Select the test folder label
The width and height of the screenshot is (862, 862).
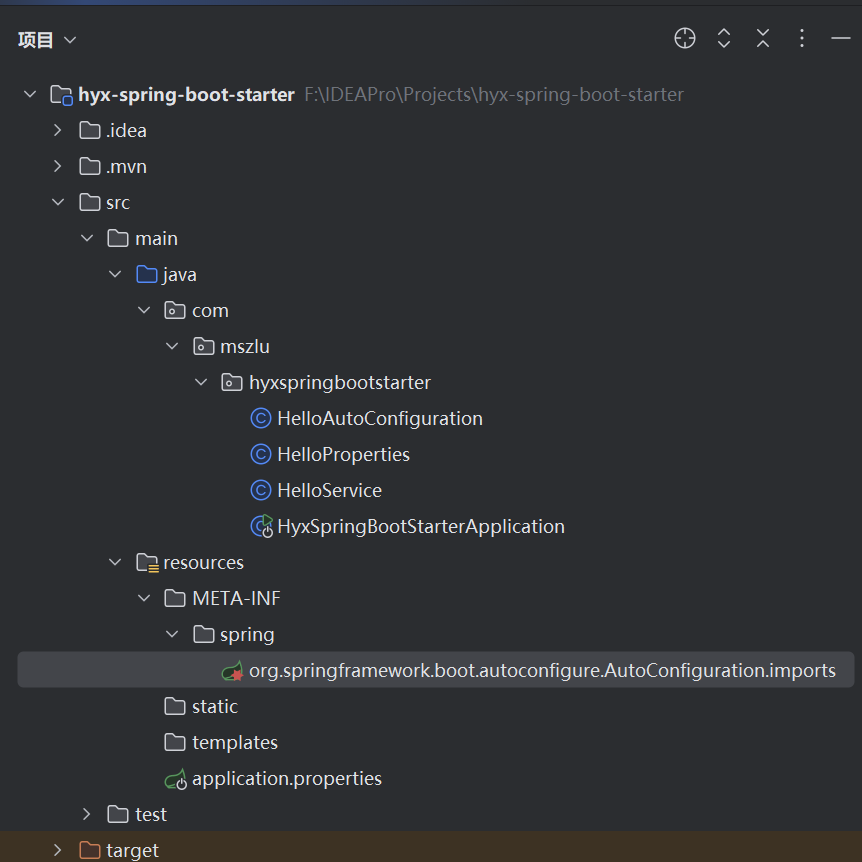(151, 814)
